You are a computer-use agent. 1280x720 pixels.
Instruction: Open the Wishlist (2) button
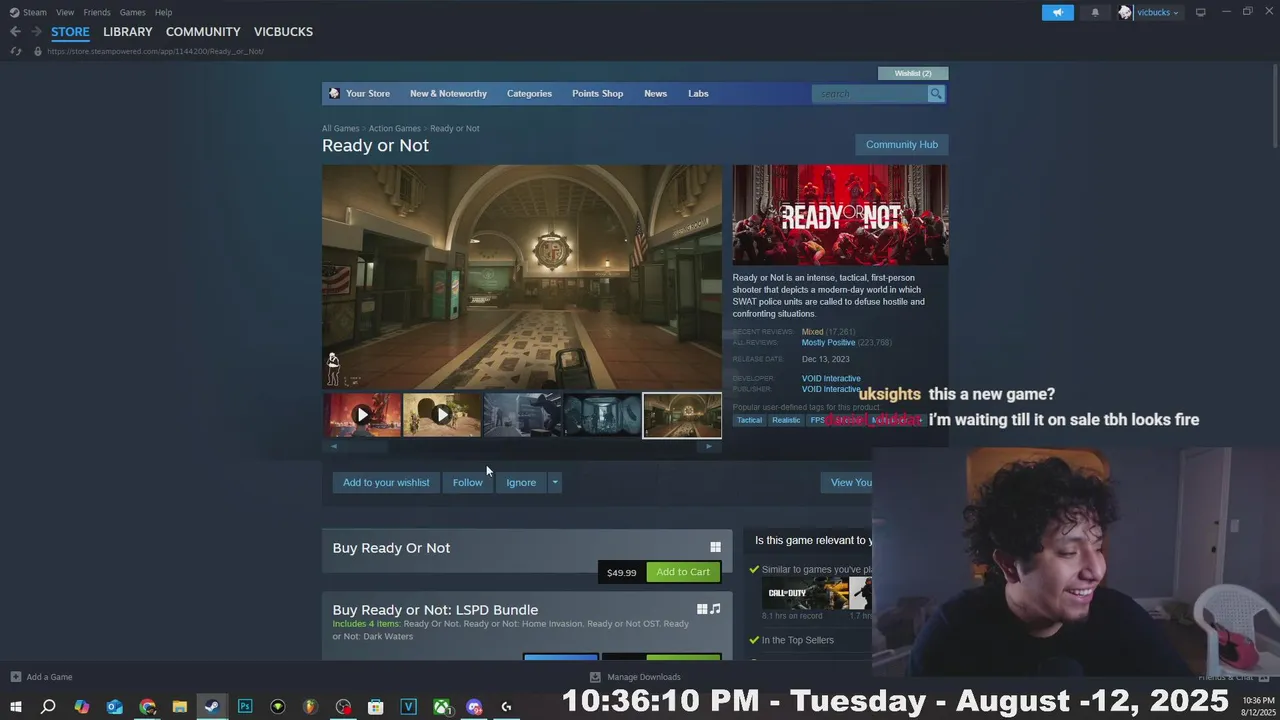(x=913, y=73)
